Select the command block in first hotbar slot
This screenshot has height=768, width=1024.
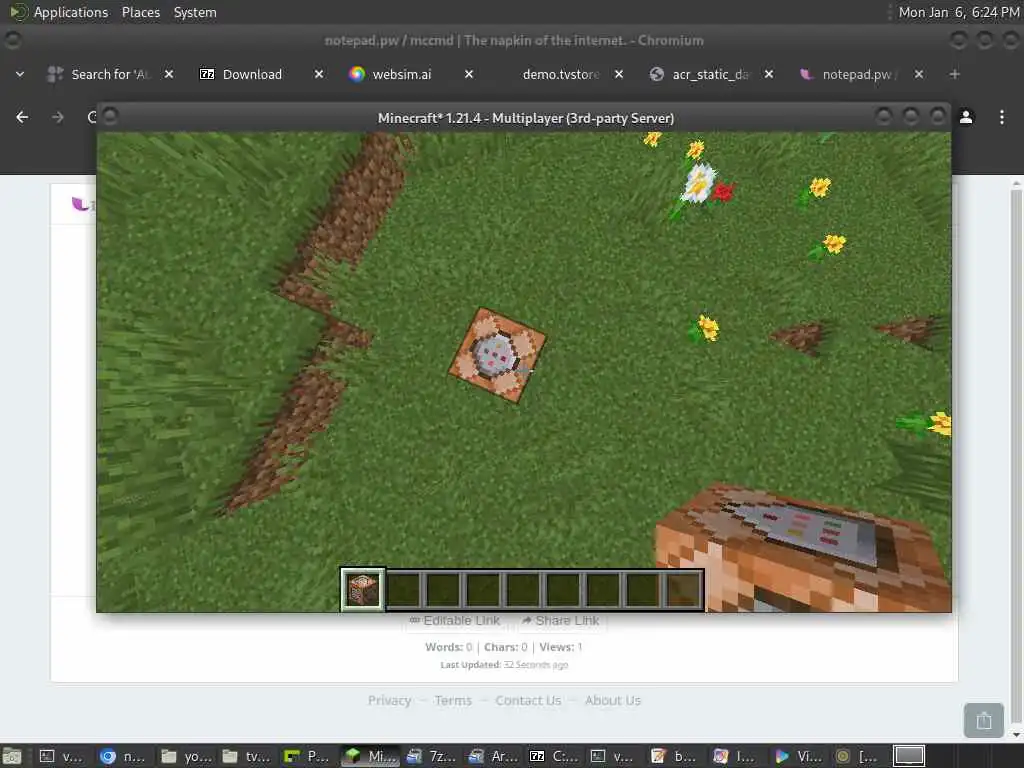point(363,590)
